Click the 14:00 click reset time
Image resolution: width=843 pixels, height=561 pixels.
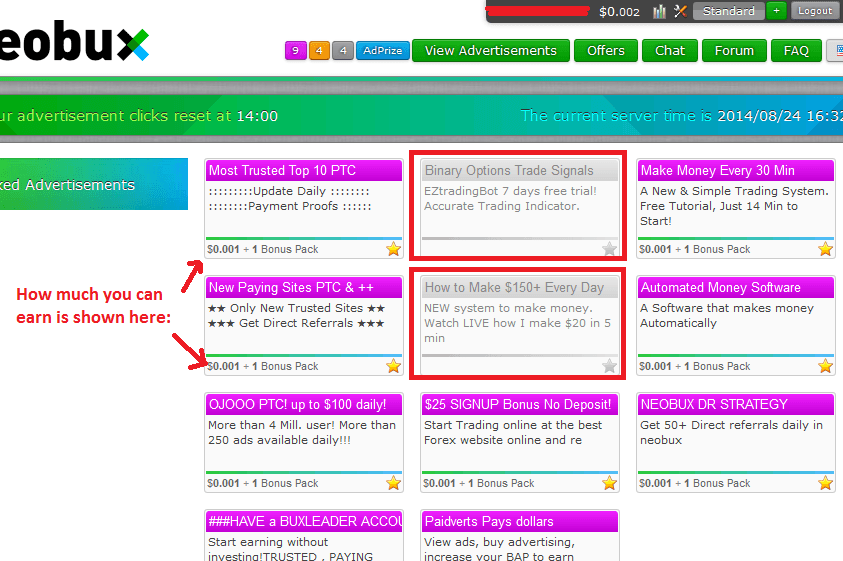(257, 116)
